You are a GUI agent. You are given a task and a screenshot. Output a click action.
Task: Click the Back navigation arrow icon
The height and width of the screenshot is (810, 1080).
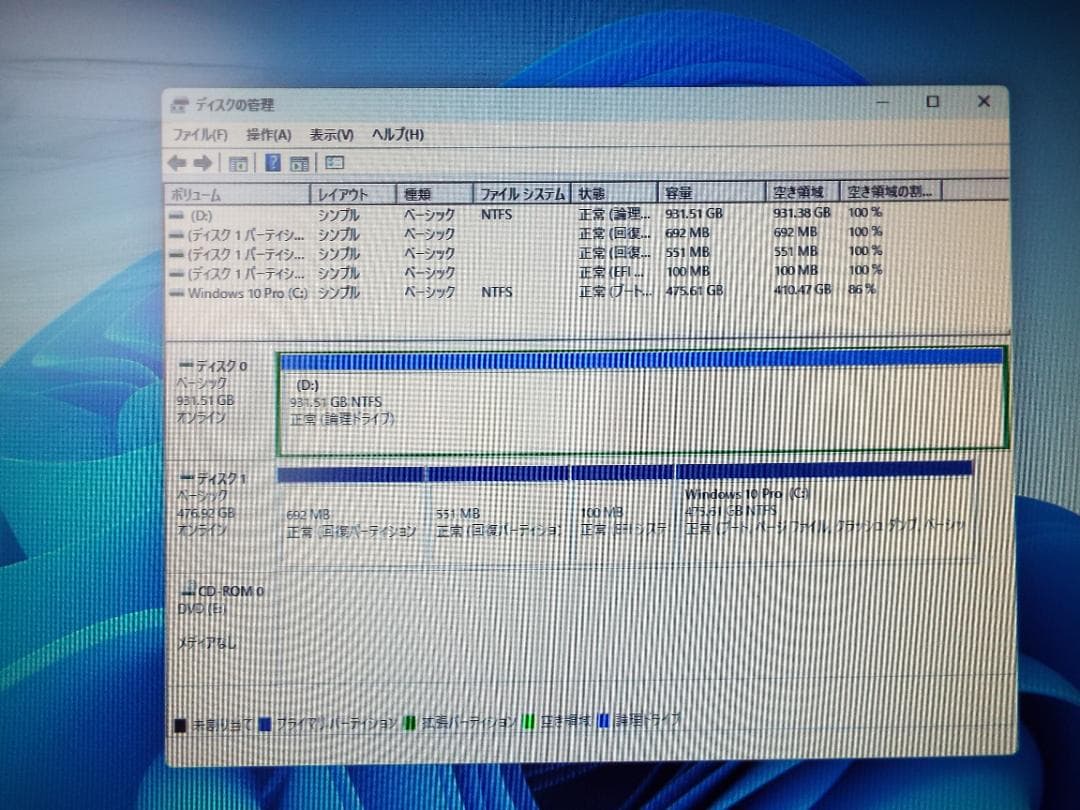[x=178, y=163]
